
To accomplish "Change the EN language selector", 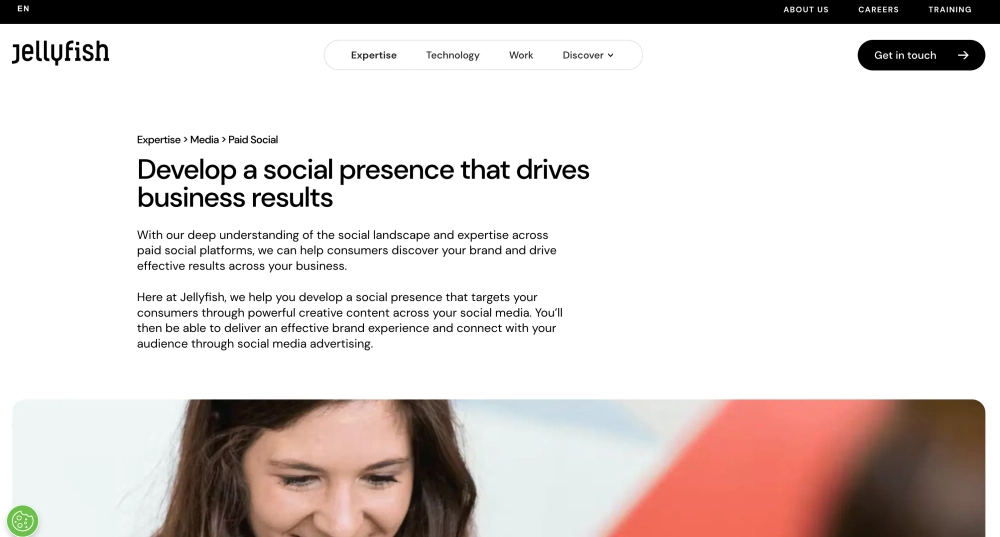I will [24, 9].
